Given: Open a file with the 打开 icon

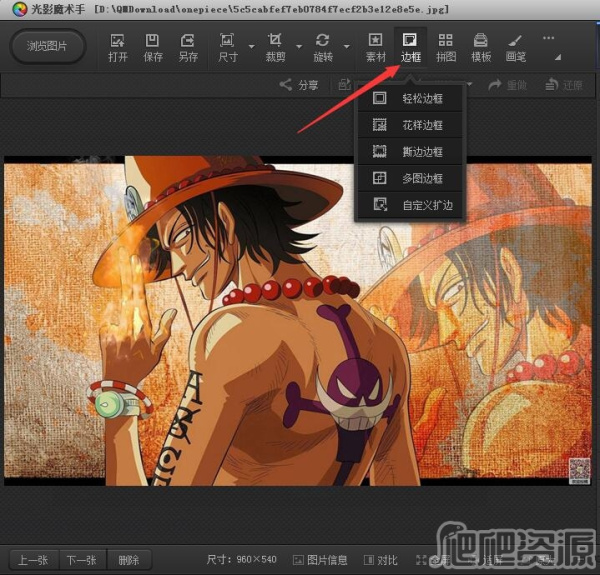Looking at the screenshot, I should (x=117, y=48).
